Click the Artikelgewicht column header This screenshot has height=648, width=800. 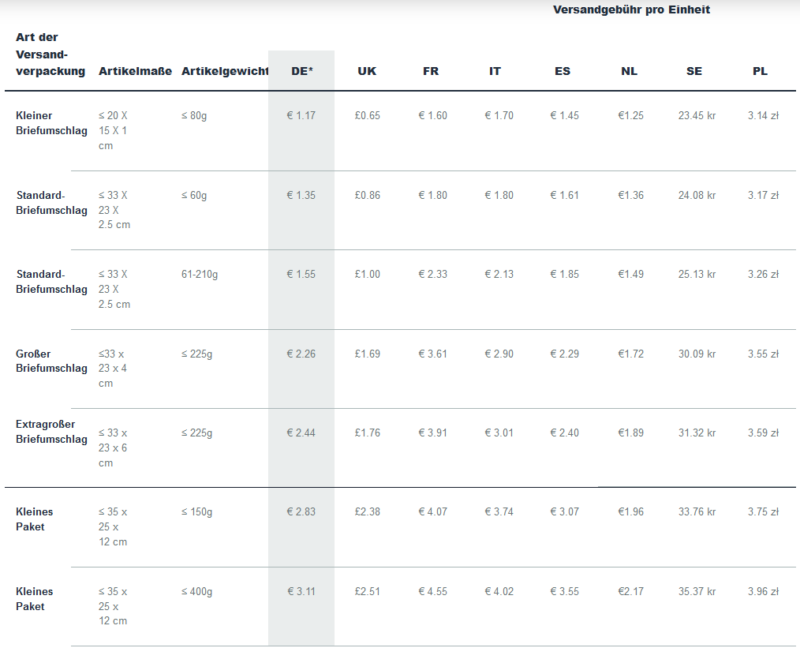coord(225,71)
